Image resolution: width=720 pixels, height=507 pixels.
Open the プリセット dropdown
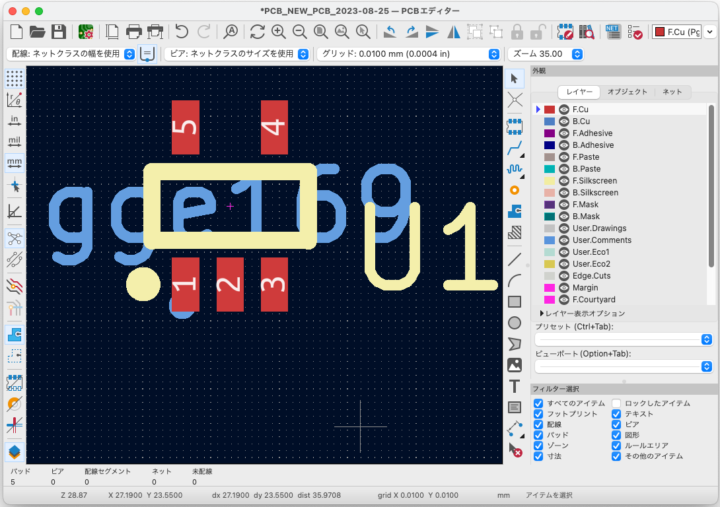coord(621,339)
